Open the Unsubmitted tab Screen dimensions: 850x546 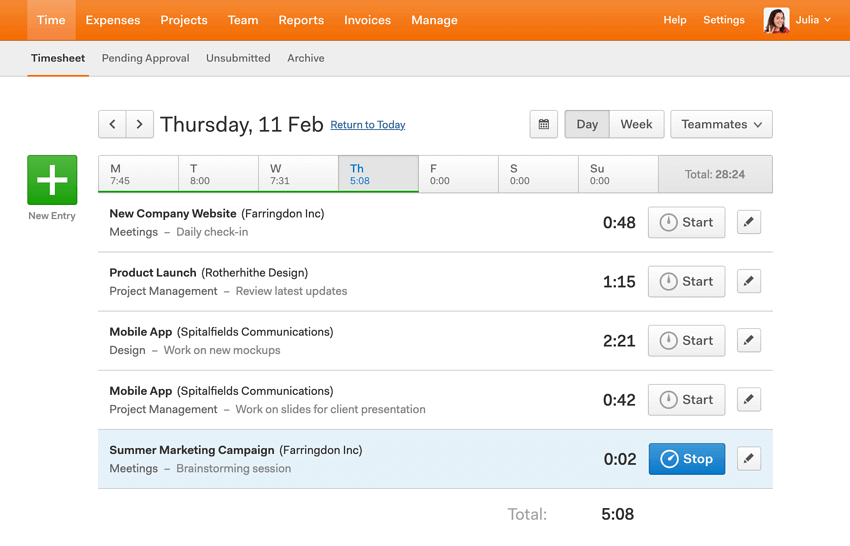[238, 58]
